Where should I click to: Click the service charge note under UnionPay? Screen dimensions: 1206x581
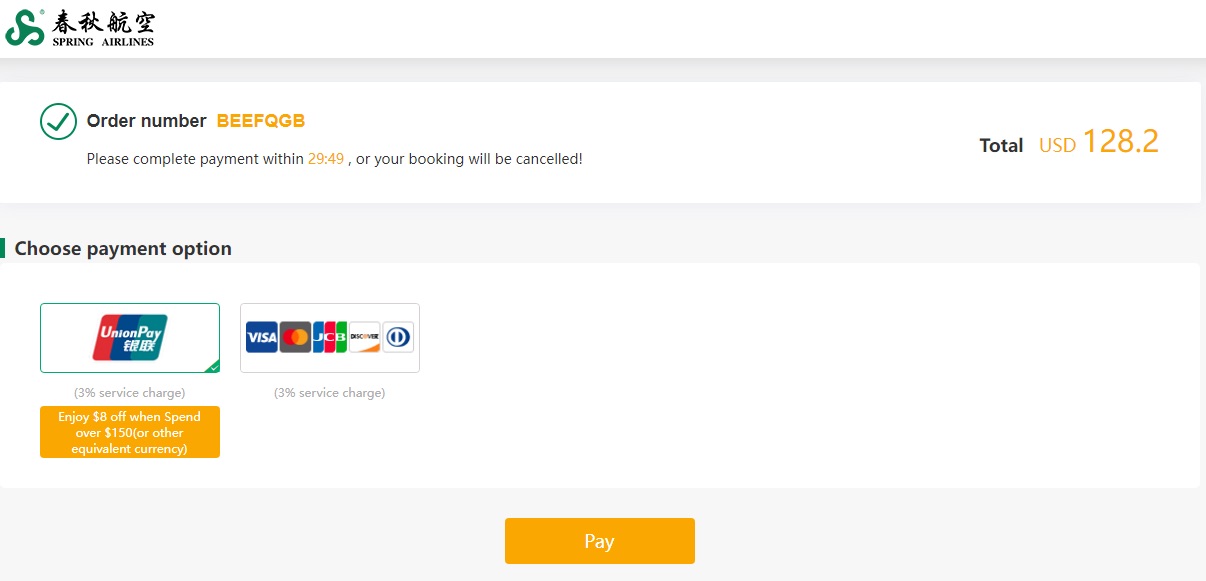(x=130, y=393)
